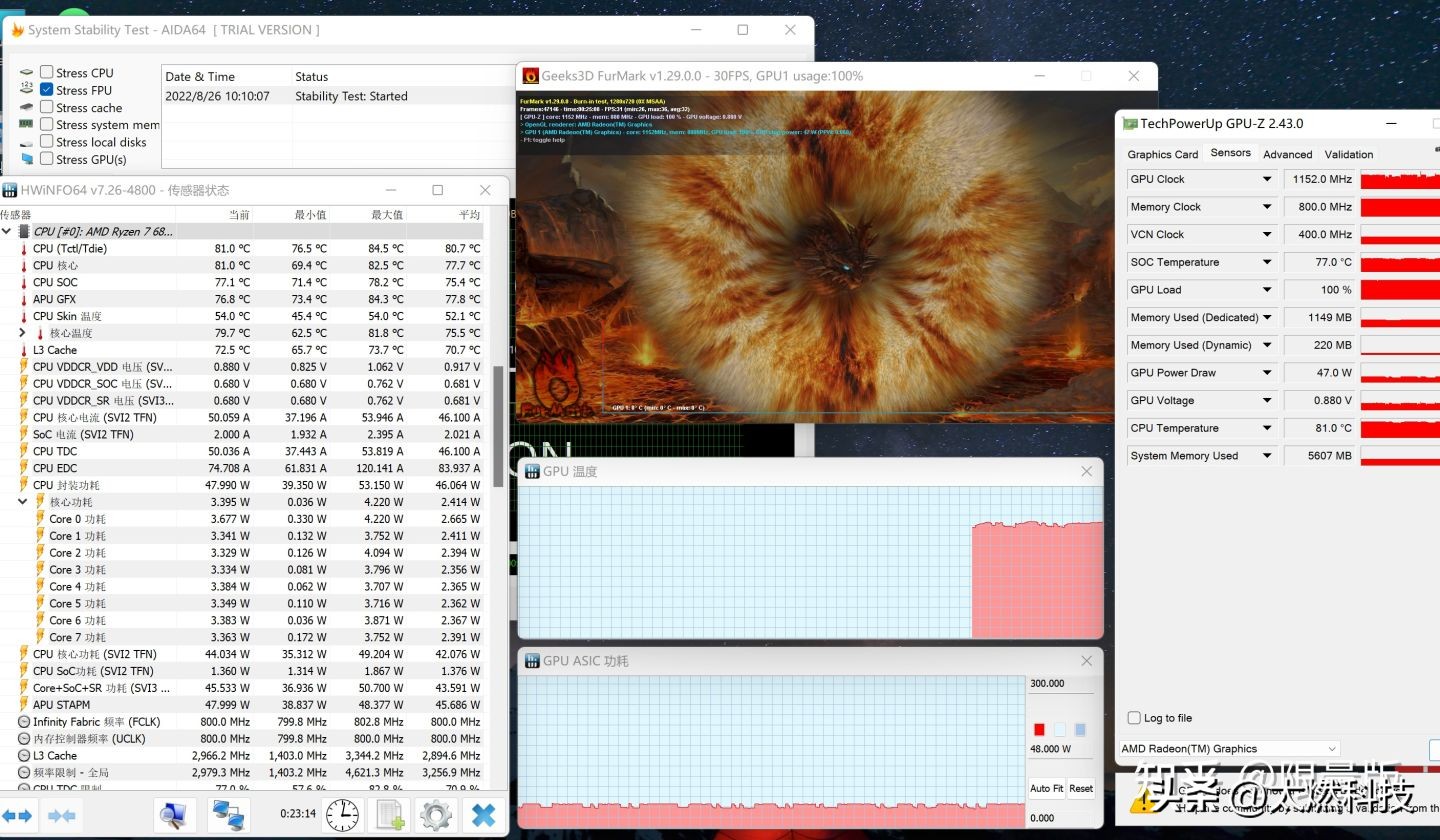Uncheck the Stress FPU checkbox

47,90
